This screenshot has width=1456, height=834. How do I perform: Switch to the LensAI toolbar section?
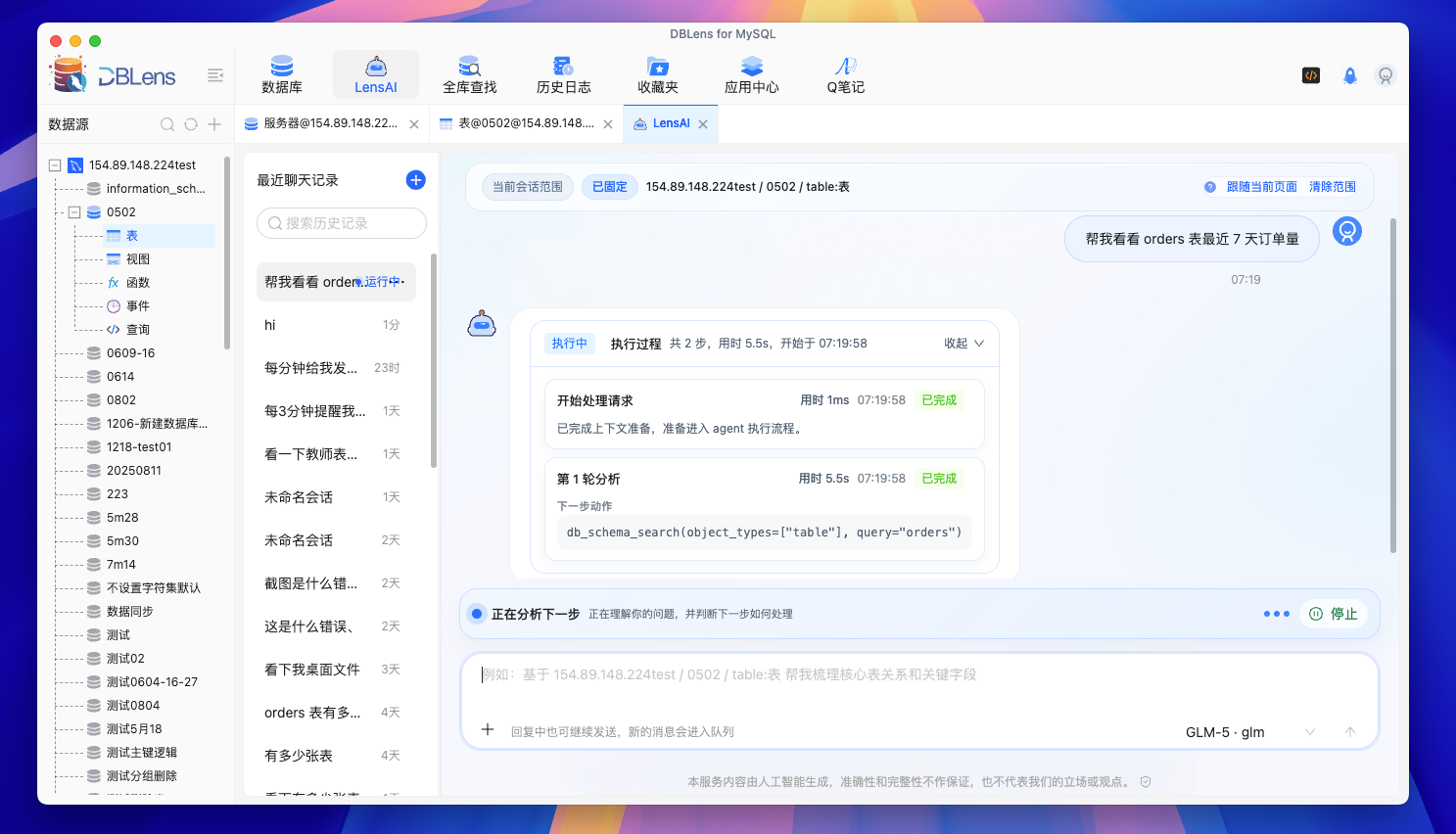(x=376, y=74)
